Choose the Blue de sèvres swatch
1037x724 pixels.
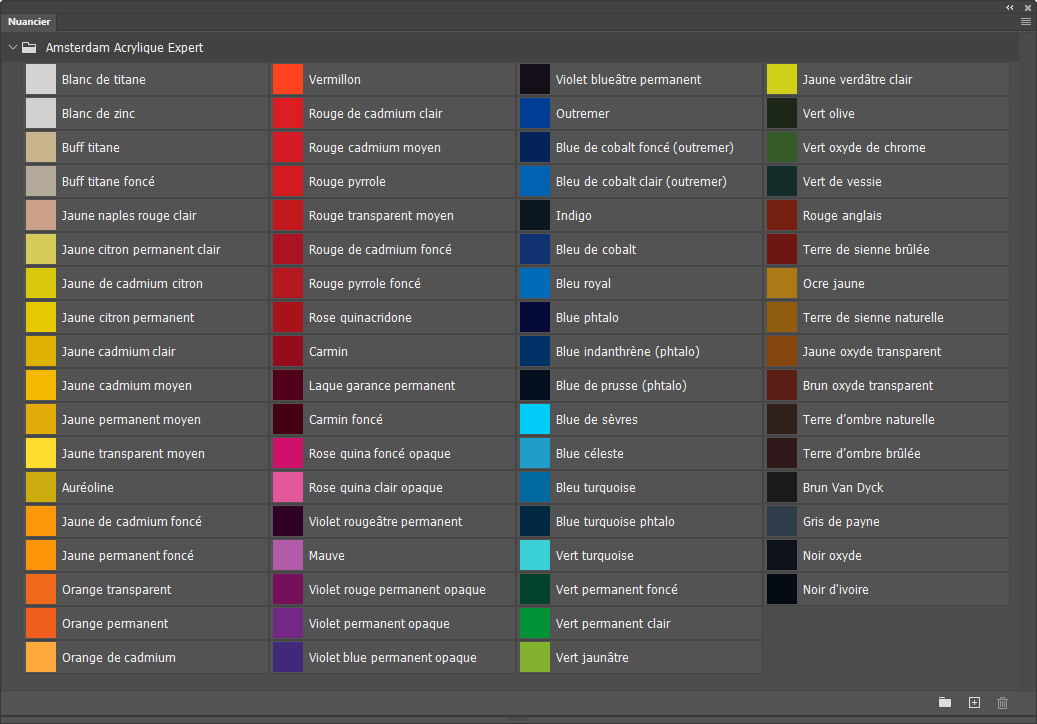pos(535,420)
